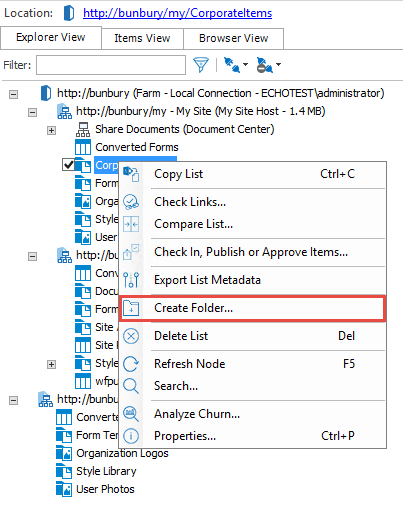Click the Search magnifier menu icon
The image size is (403, 506).
coord(131,386)
